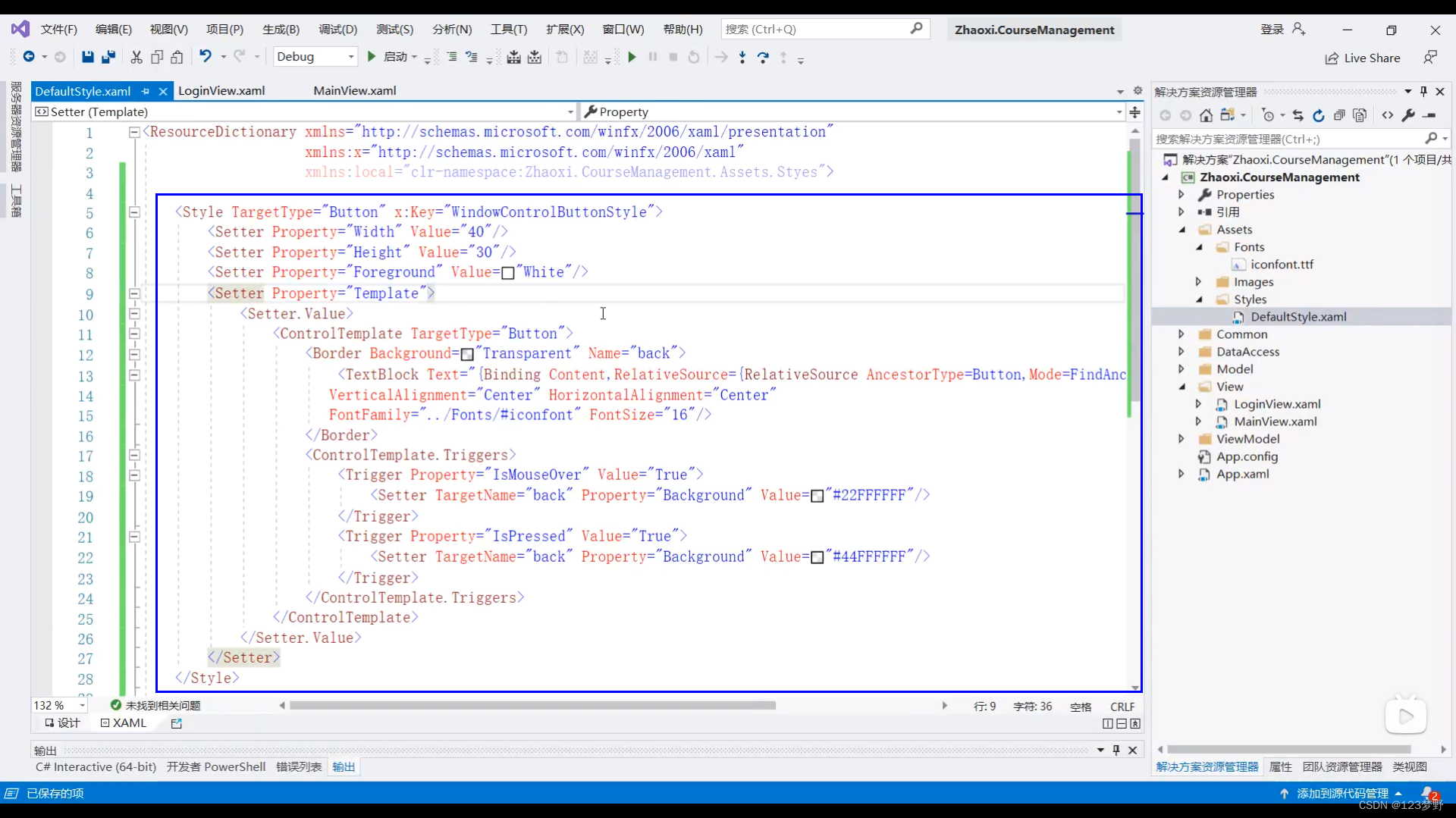Viewport: 1456px width, 818px height.
Task: Open the 文件(F) menu
Action: pos(59,29)
